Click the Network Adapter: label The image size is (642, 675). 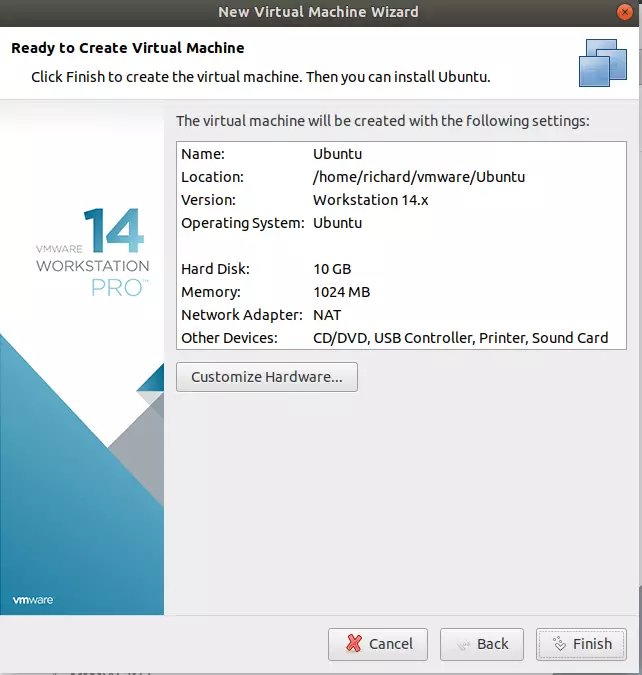[x=242, y=315]
